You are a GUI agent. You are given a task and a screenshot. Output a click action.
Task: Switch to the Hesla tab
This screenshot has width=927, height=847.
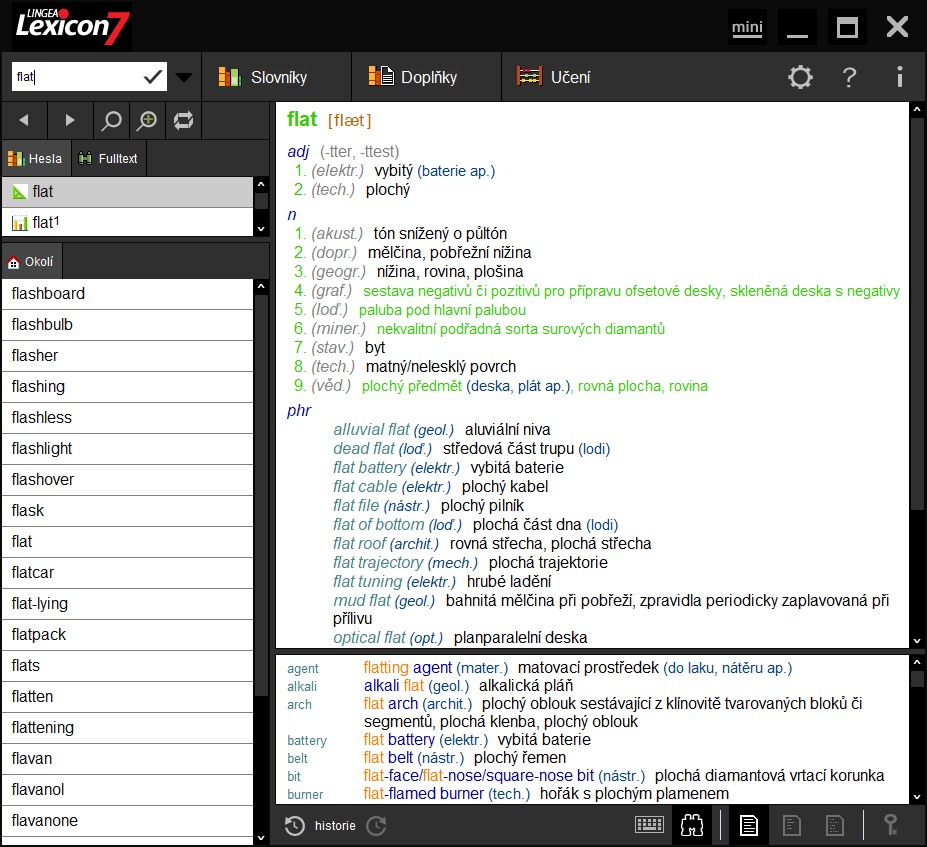pyautogui.click(x=35, y=158)
